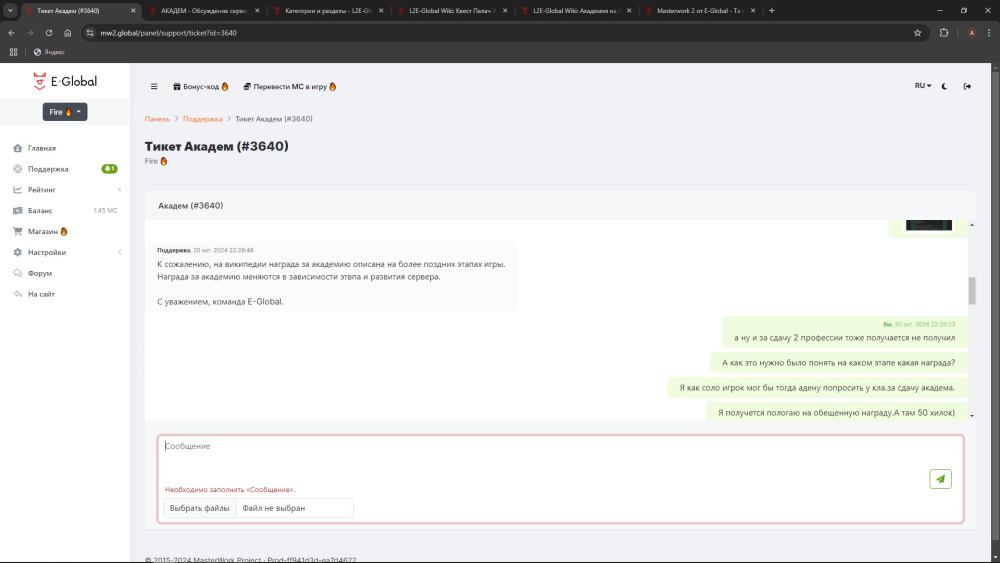Expand the Fire server dropdown

[65, 112]
